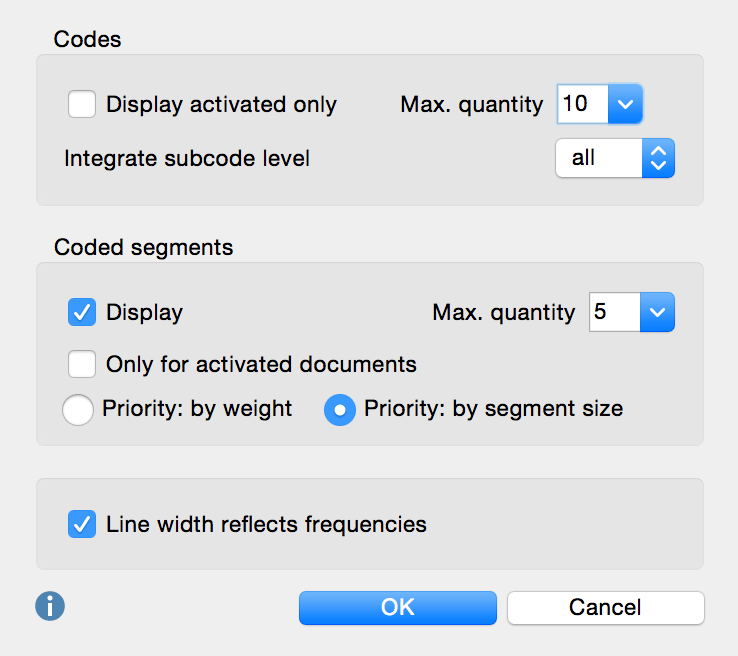This screenshot has height=656, width=738.
Task: Click the 'Display activated only' label text
Action: click(x=221, y=104)
